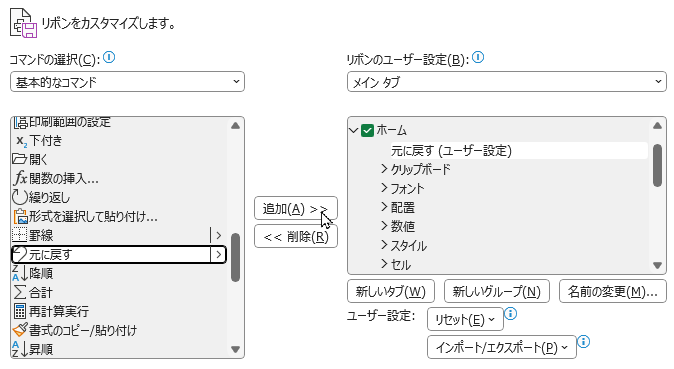
Task: Uncheck the ホーム tab checkbox
Action: (x=367, y=130)
